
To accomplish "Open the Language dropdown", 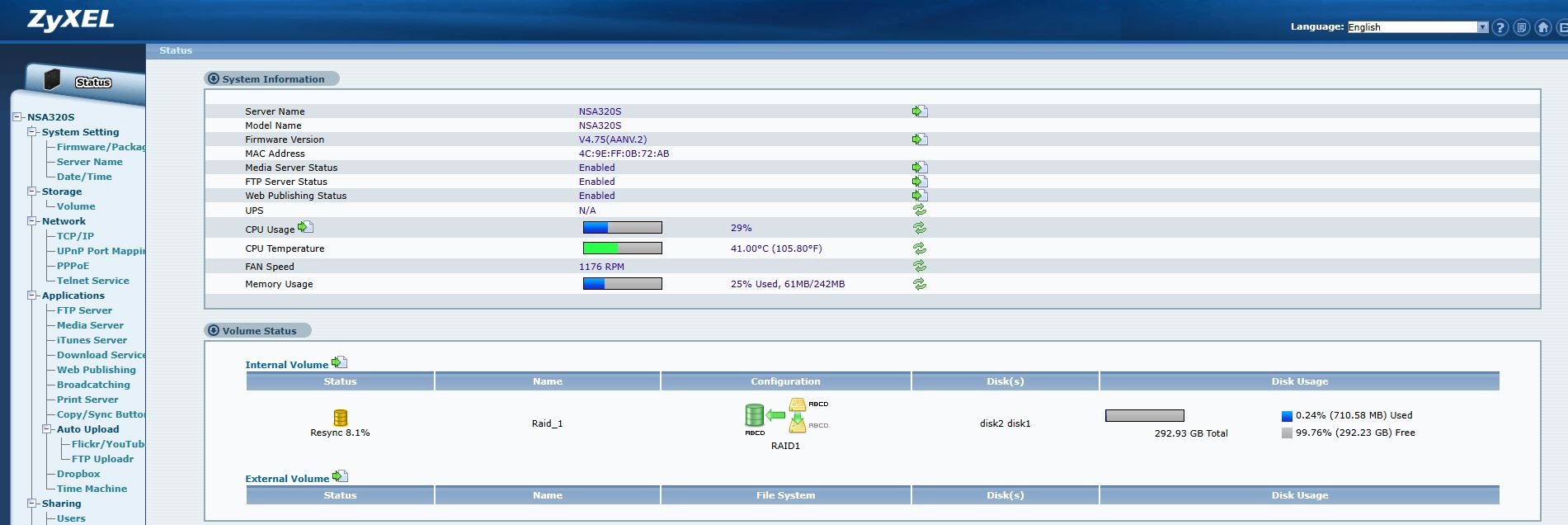I will (1418, 27).
